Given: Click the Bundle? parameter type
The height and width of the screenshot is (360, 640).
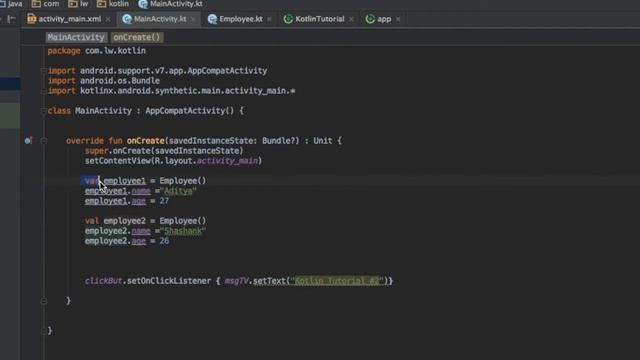Looking at the screenshot, I should [280, 141].
